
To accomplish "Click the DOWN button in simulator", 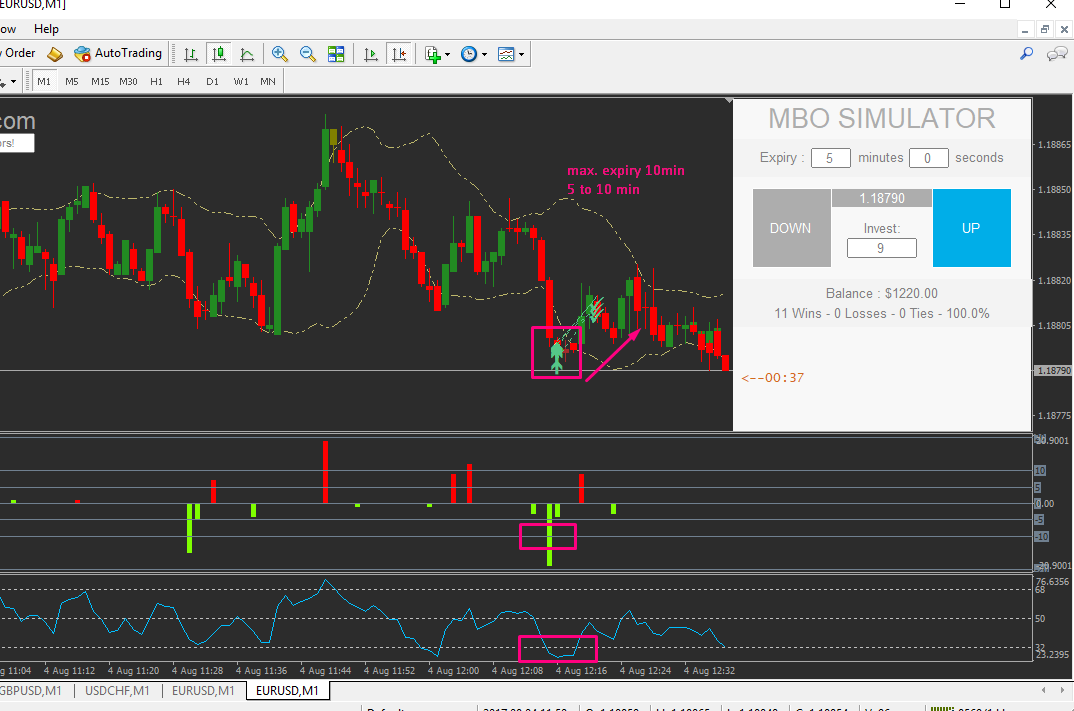I will coord(791,228).
